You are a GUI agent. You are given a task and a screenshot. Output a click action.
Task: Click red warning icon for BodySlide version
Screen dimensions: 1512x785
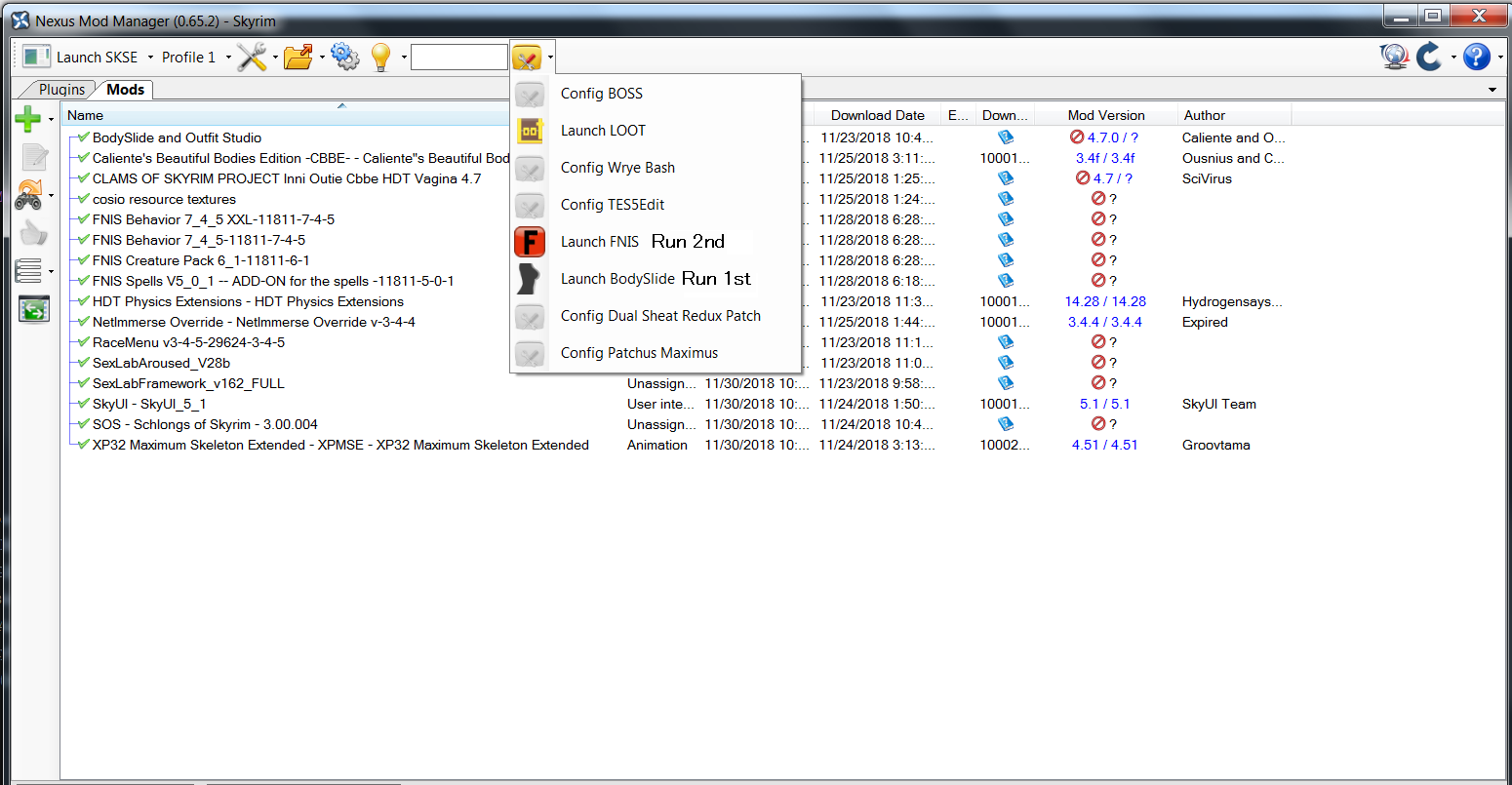[1077, 137]
